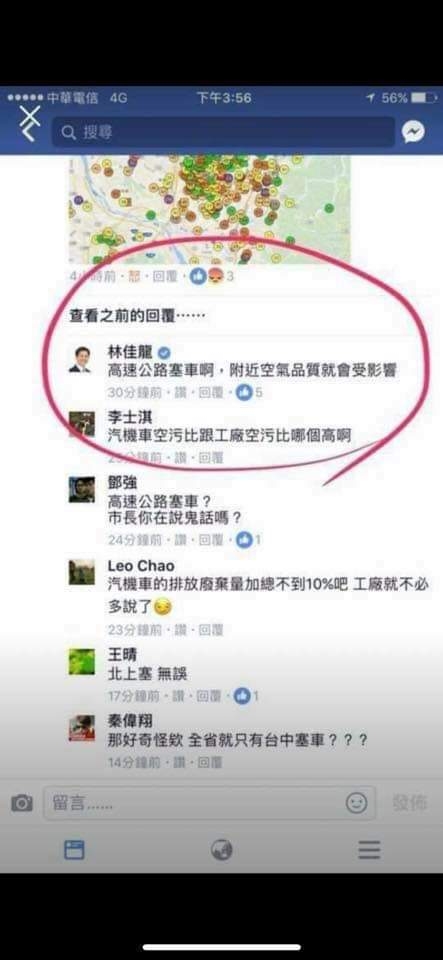This screenshot has height=960, width=443.
Task: Open emoji picker in the comment field
Action: (x=356, y=802)
